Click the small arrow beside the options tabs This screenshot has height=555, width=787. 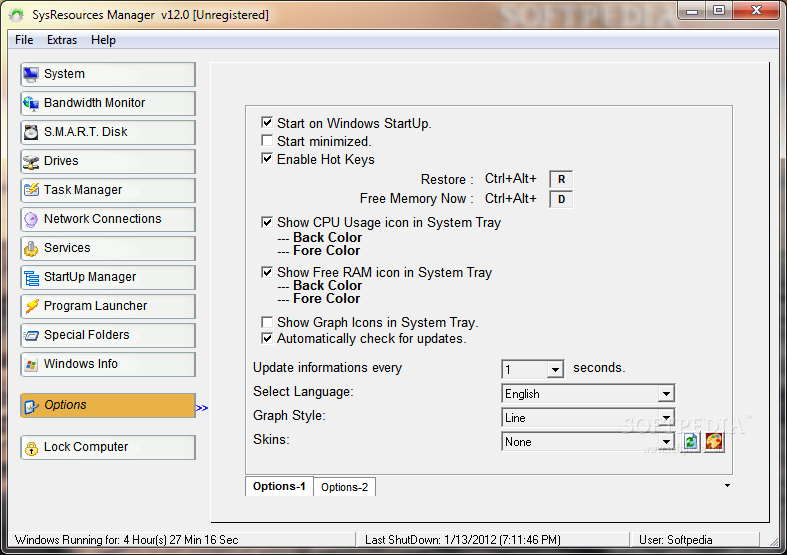click(727, 486)
